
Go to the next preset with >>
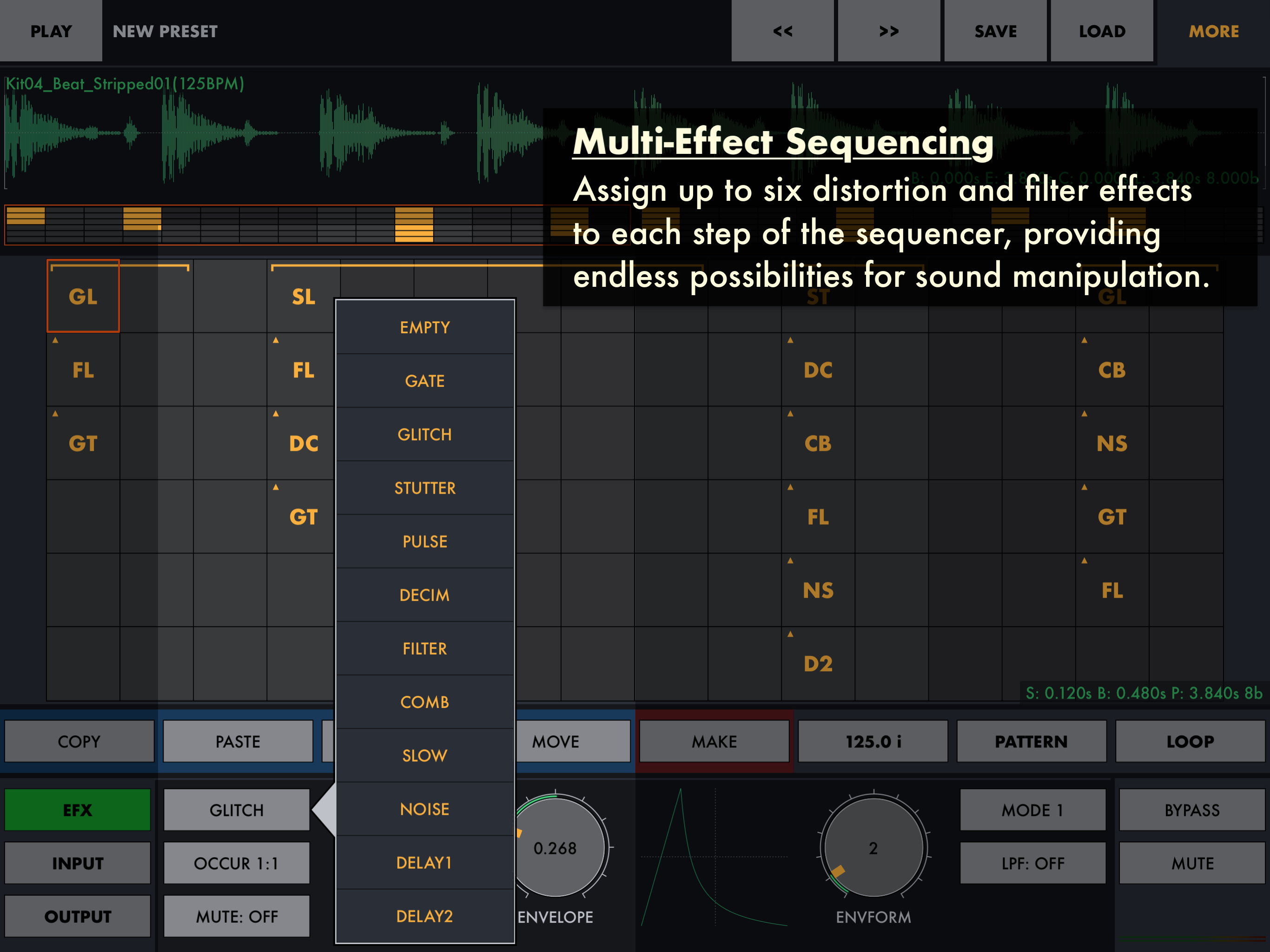[889, 31]
